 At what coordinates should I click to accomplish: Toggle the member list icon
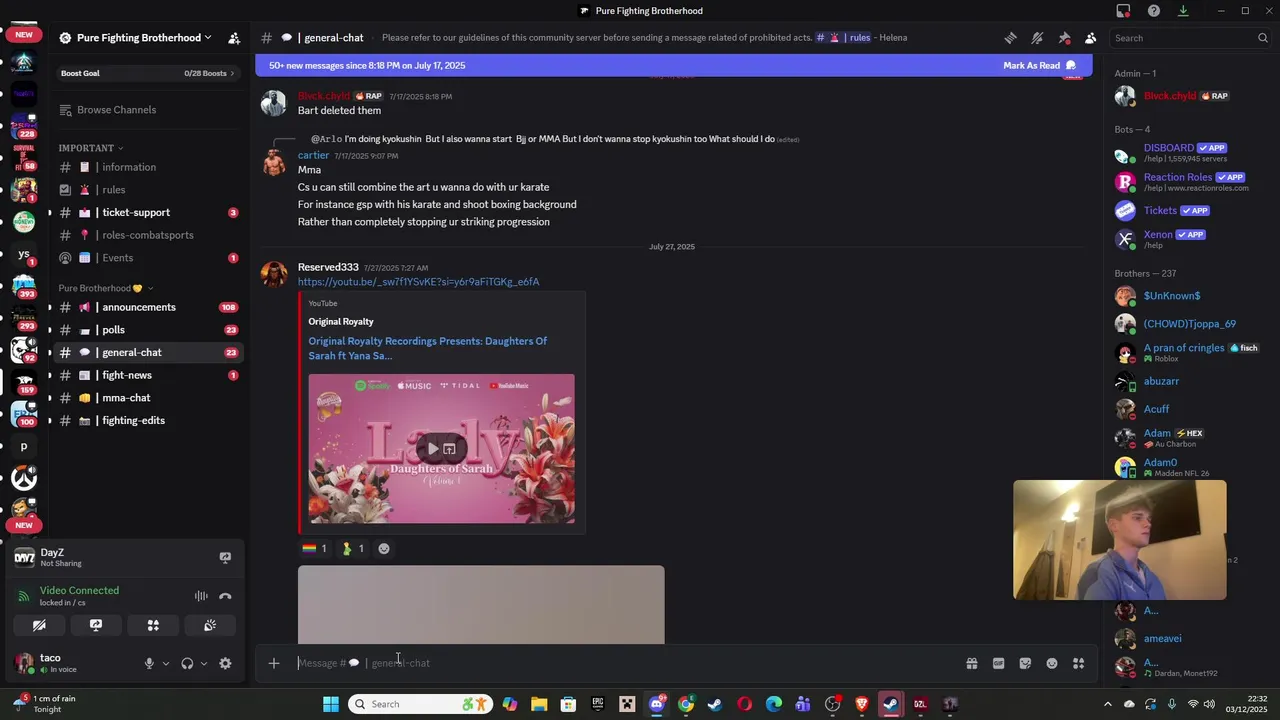click(x=1090, y=38)
